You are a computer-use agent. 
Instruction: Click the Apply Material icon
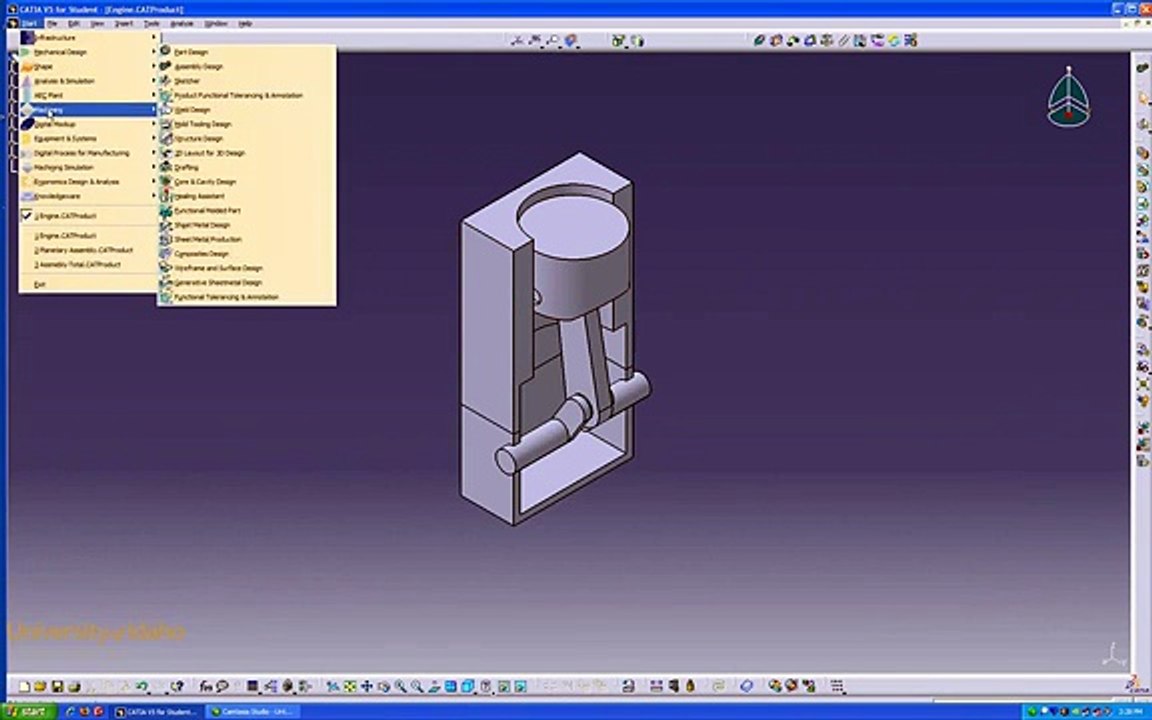[746, 686]
